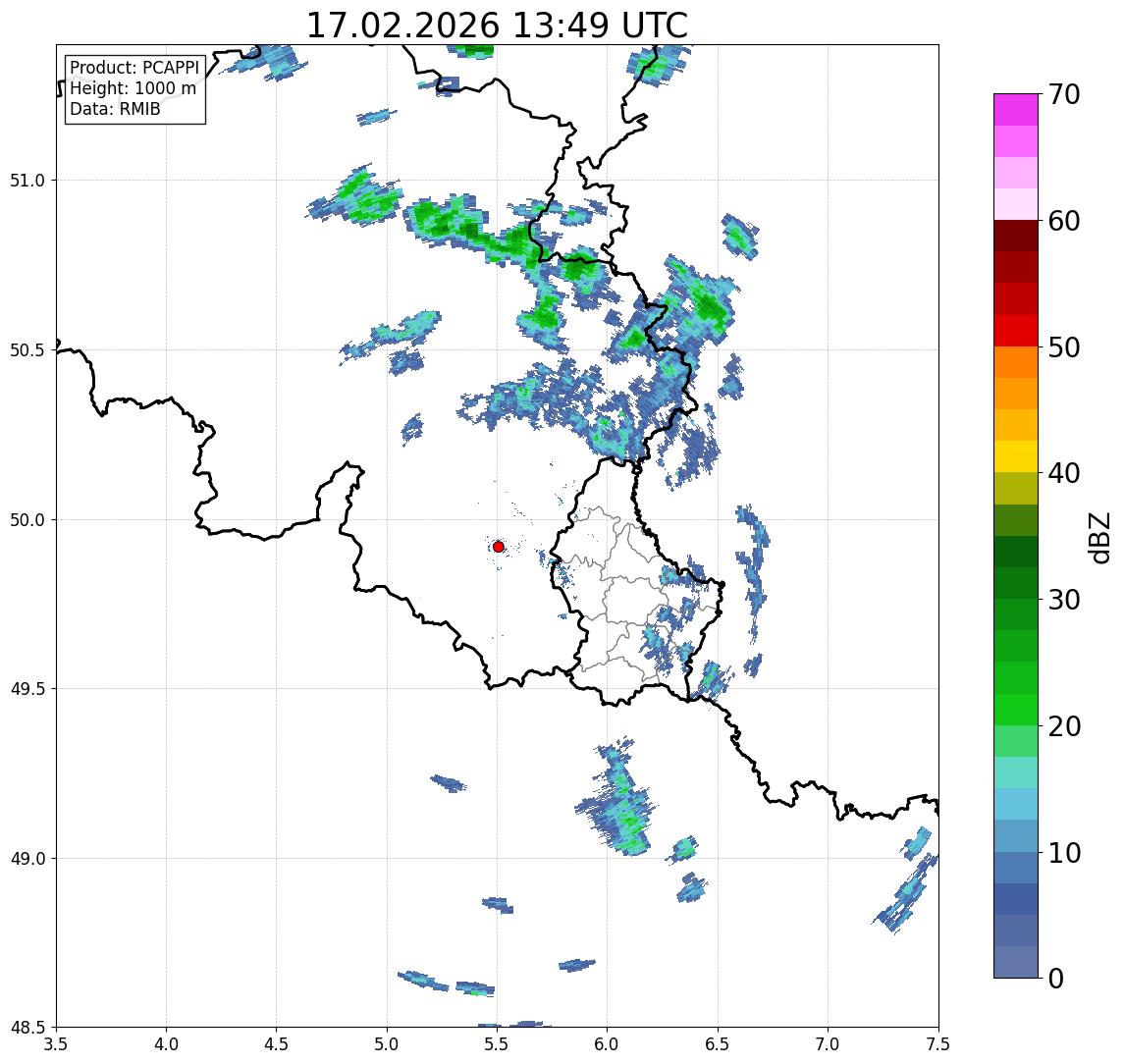Click the "dBZ" colorbar label
Image resolution: width=1124 pixels, height=1064 pixels.
(1098, 537)
